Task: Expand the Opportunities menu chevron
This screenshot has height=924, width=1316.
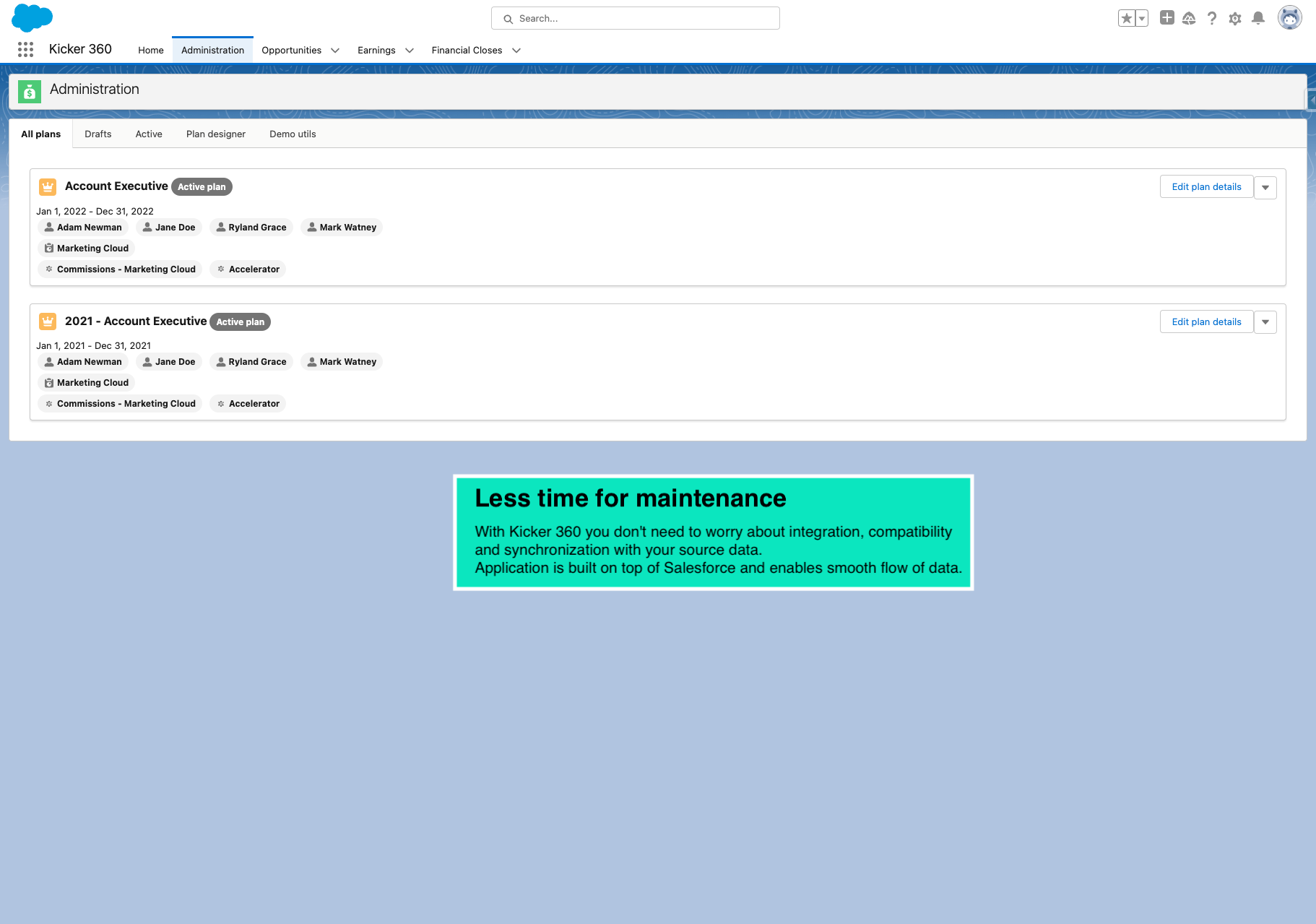Action: (335, 51)
